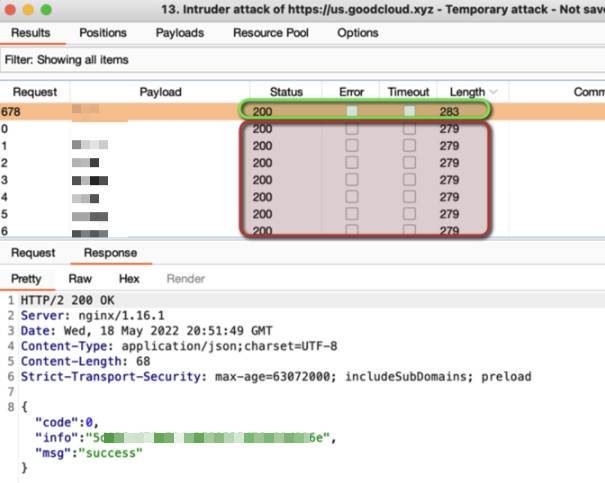The width and height of the screenshot is (605, 483).
Task: Switch to the Raw view
Action: (x=80, y=279)
